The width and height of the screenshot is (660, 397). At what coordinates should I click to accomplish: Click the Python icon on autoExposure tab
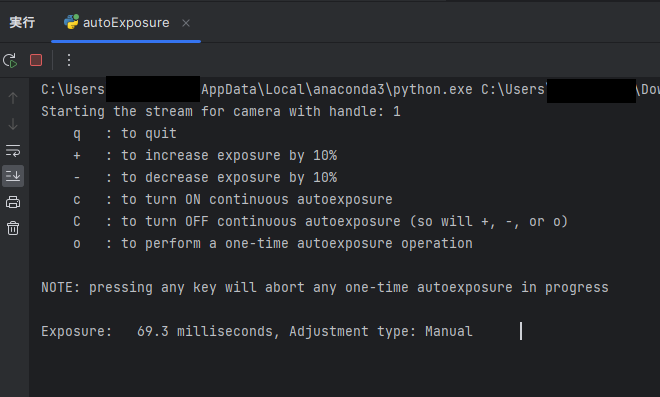[x=71, y=22]
